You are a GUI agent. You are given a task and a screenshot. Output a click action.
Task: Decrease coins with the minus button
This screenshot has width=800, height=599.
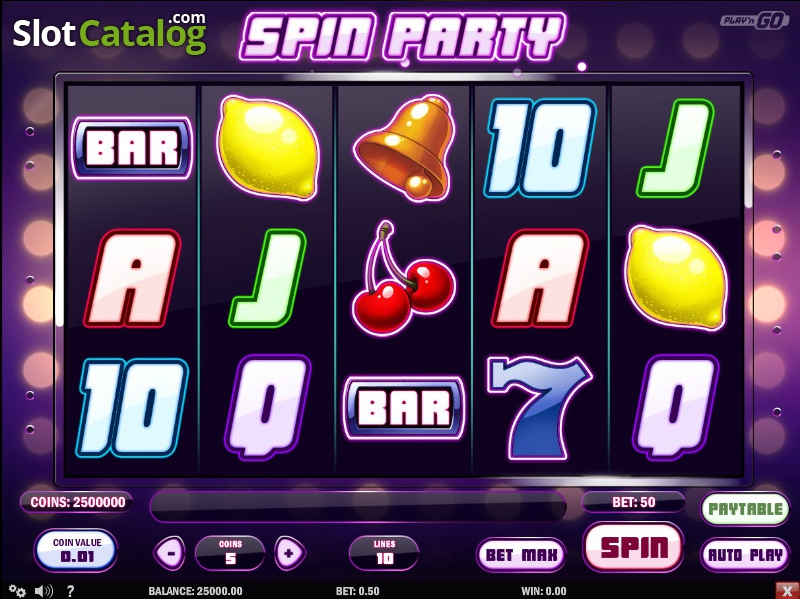click(169, 553)
